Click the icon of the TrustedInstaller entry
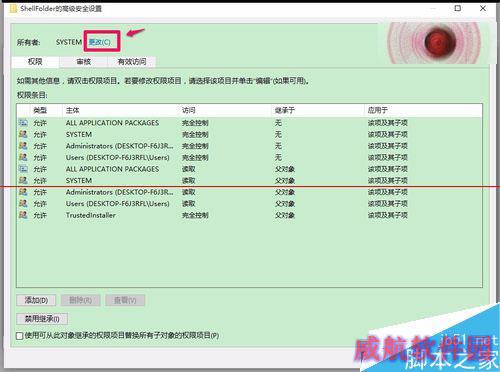500x372 pixels. pyautogui.click(x=23, y=215)
